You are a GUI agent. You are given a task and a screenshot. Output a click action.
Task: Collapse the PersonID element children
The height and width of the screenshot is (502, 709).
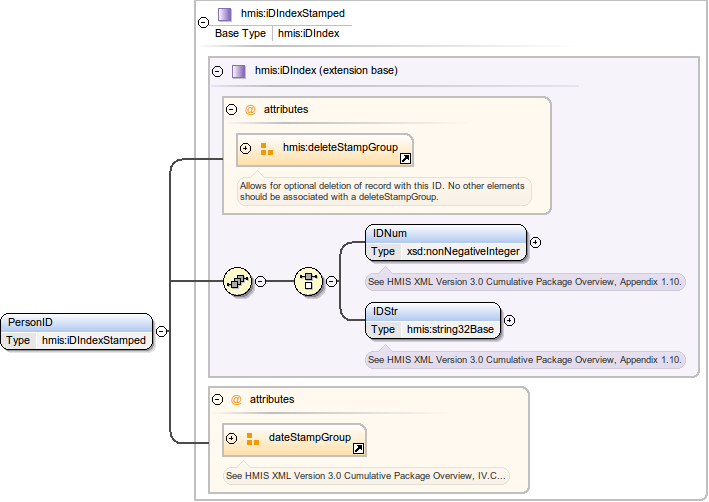[161, 332]
